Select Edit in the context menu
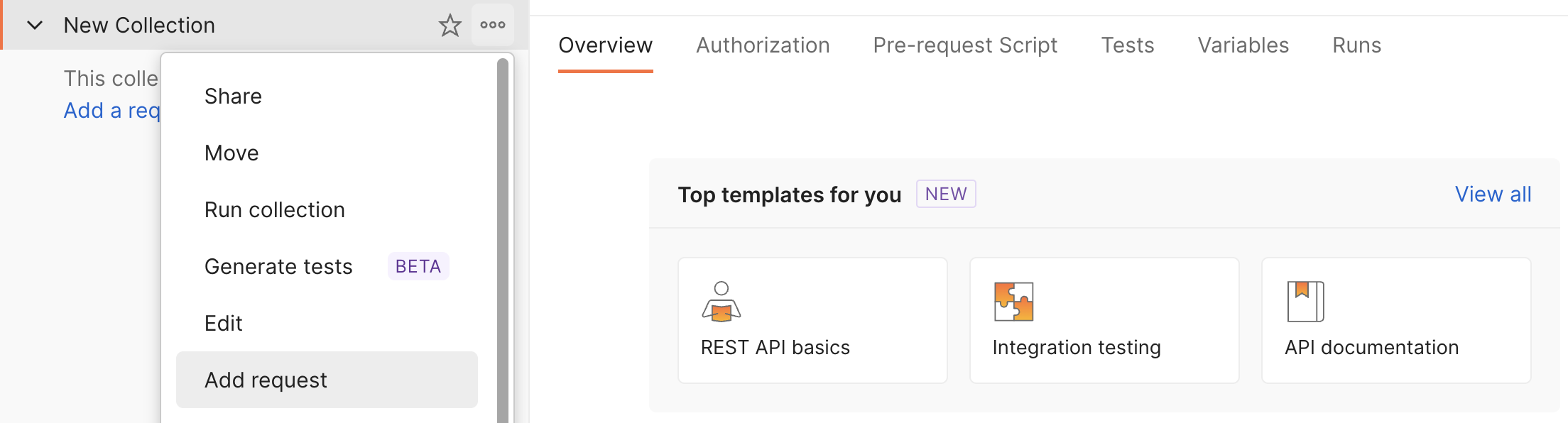This screenshot has width=1568, height=423. pyautogui.click(x=327, y=323)
